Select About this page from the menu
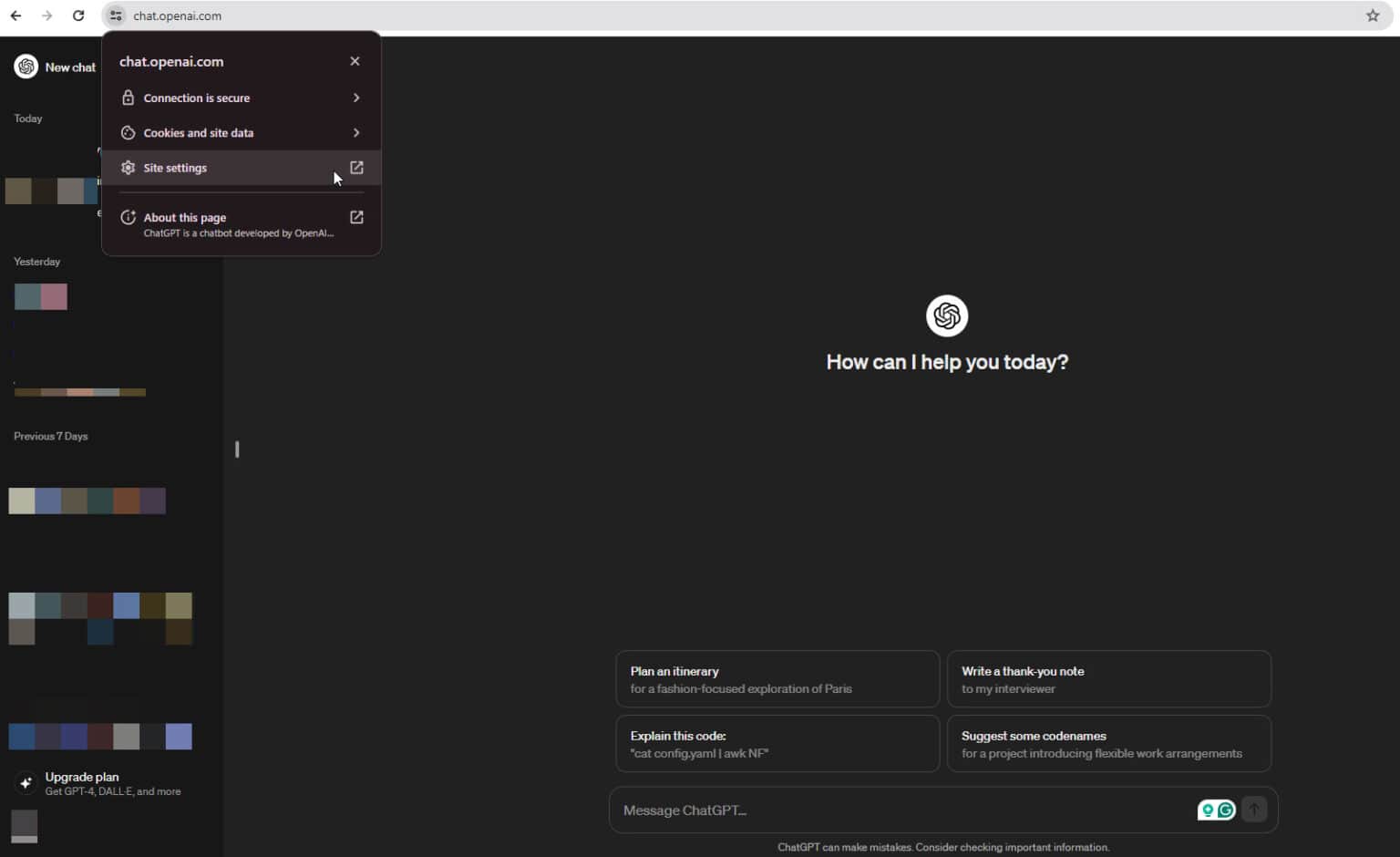 [x=184, y=217]
